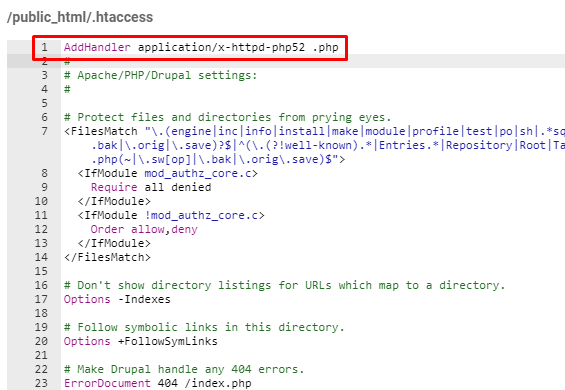This screenshot has height=390, width=565.
Task: Click the 'Options +FollowSymLinks' line
Action: 141,341
